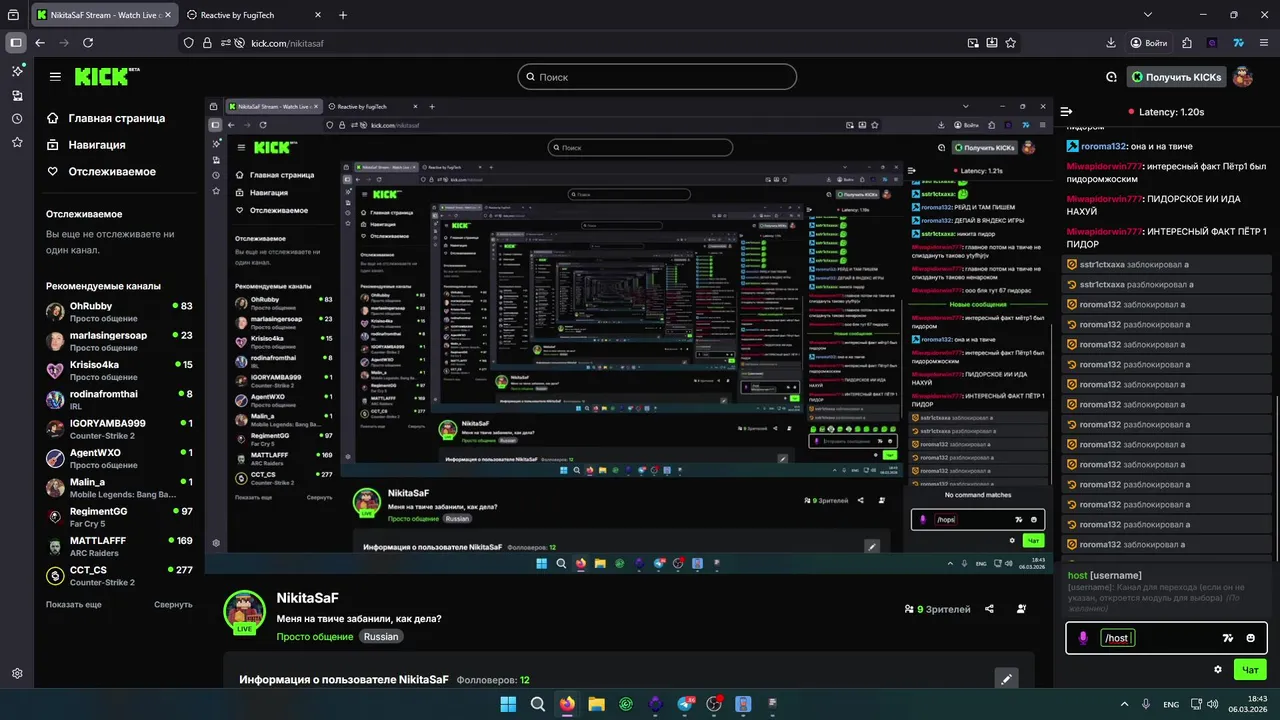Open picture-in-picture icon in address bar
This screenshot has height=720, width=1280.
973,43
